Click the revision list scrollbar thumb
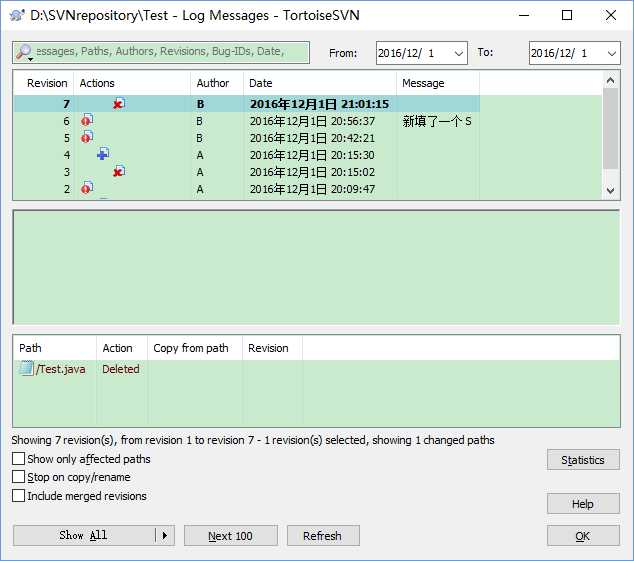The image size is (634, 561). (611, 129)
